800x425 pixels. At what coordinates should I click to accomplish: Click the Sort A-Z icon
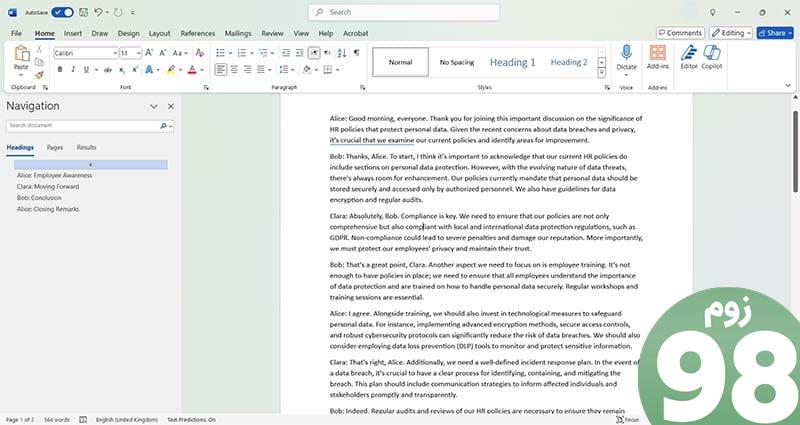tap(342, 53)
